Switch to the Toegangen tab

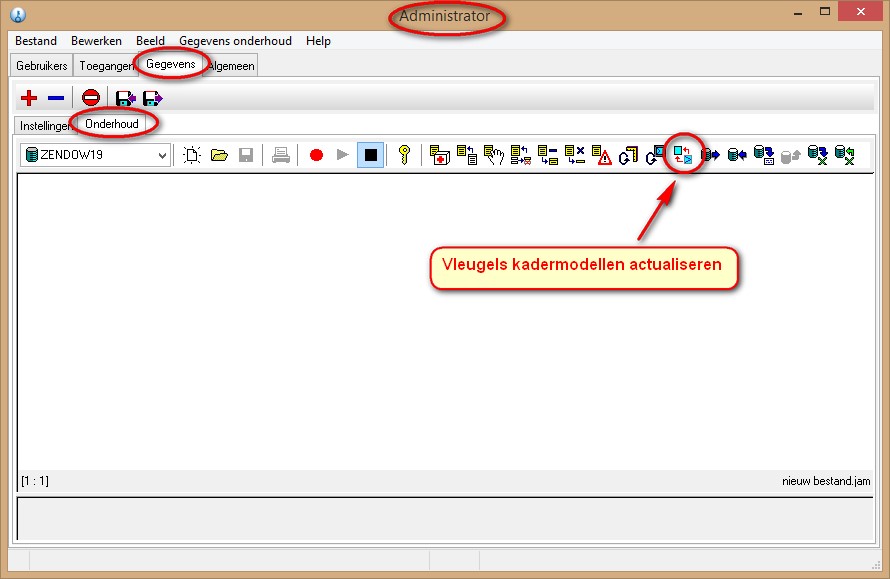[x=106, y=66]
